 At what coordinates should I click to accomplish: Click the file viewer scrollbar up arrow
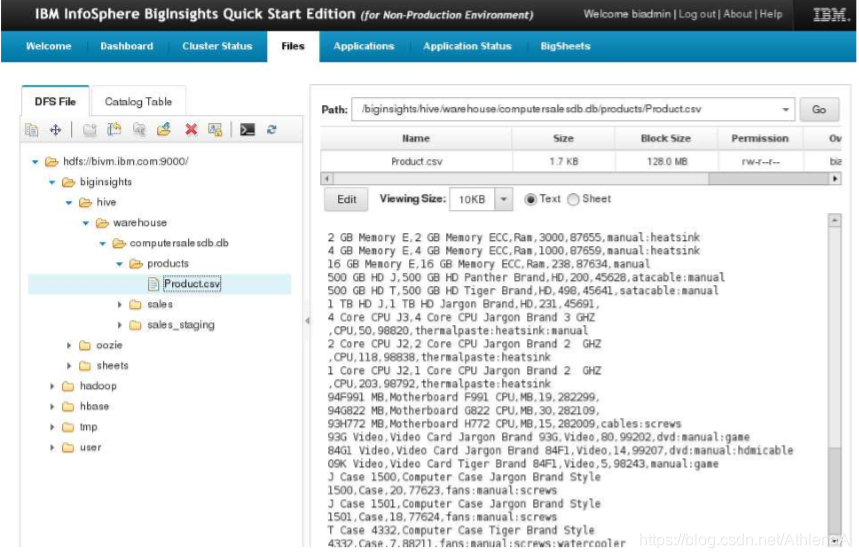coord(834,220)
